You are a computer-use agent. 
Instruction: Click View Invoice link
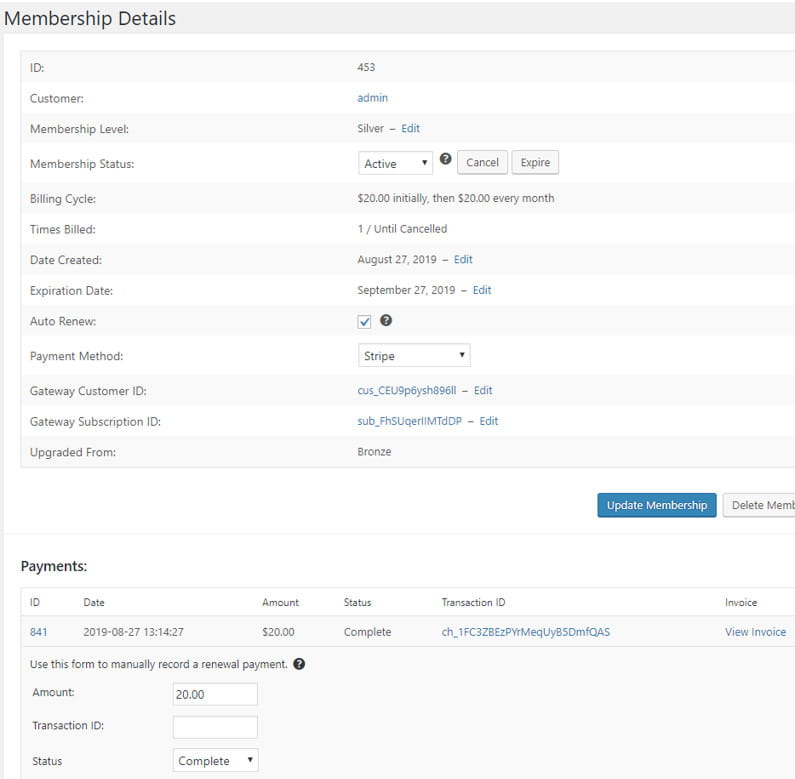(x=755, y=632)
